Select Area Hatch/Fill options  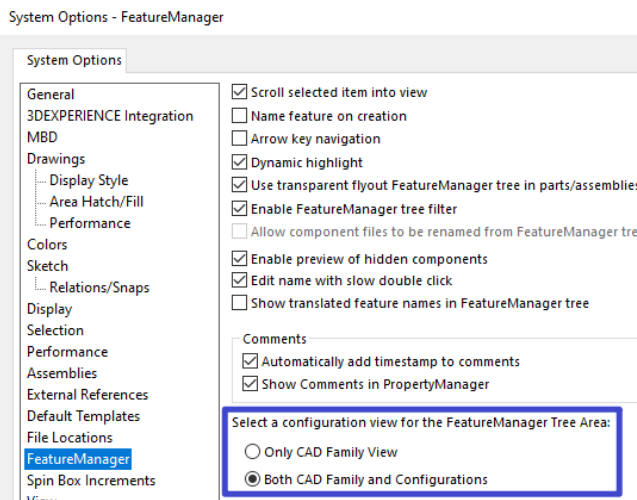click(96, 202)
